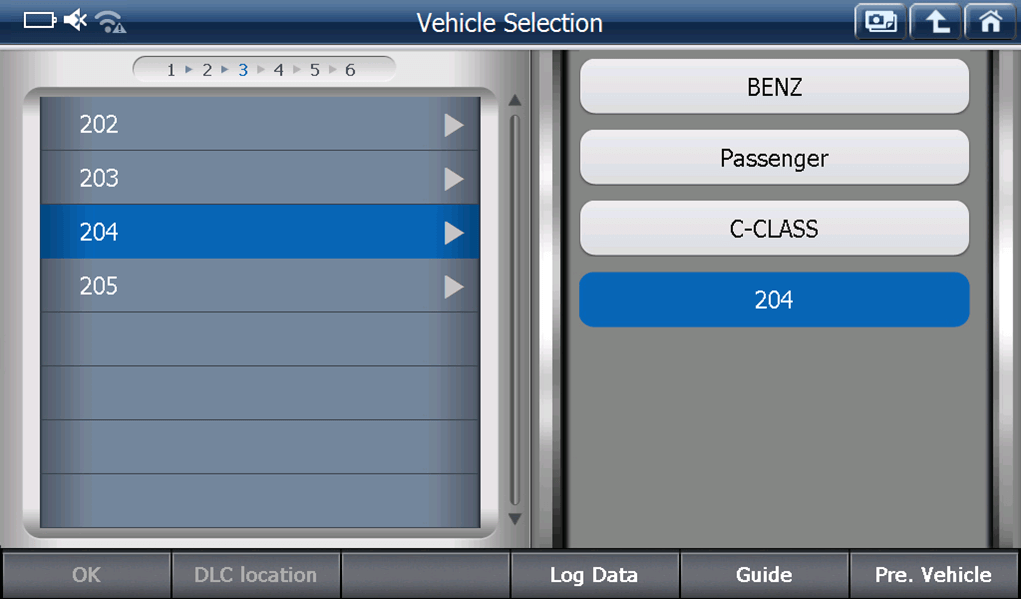
Task: Open arrow for the highlighted 204 row
Action: click(x=454, y=233)
